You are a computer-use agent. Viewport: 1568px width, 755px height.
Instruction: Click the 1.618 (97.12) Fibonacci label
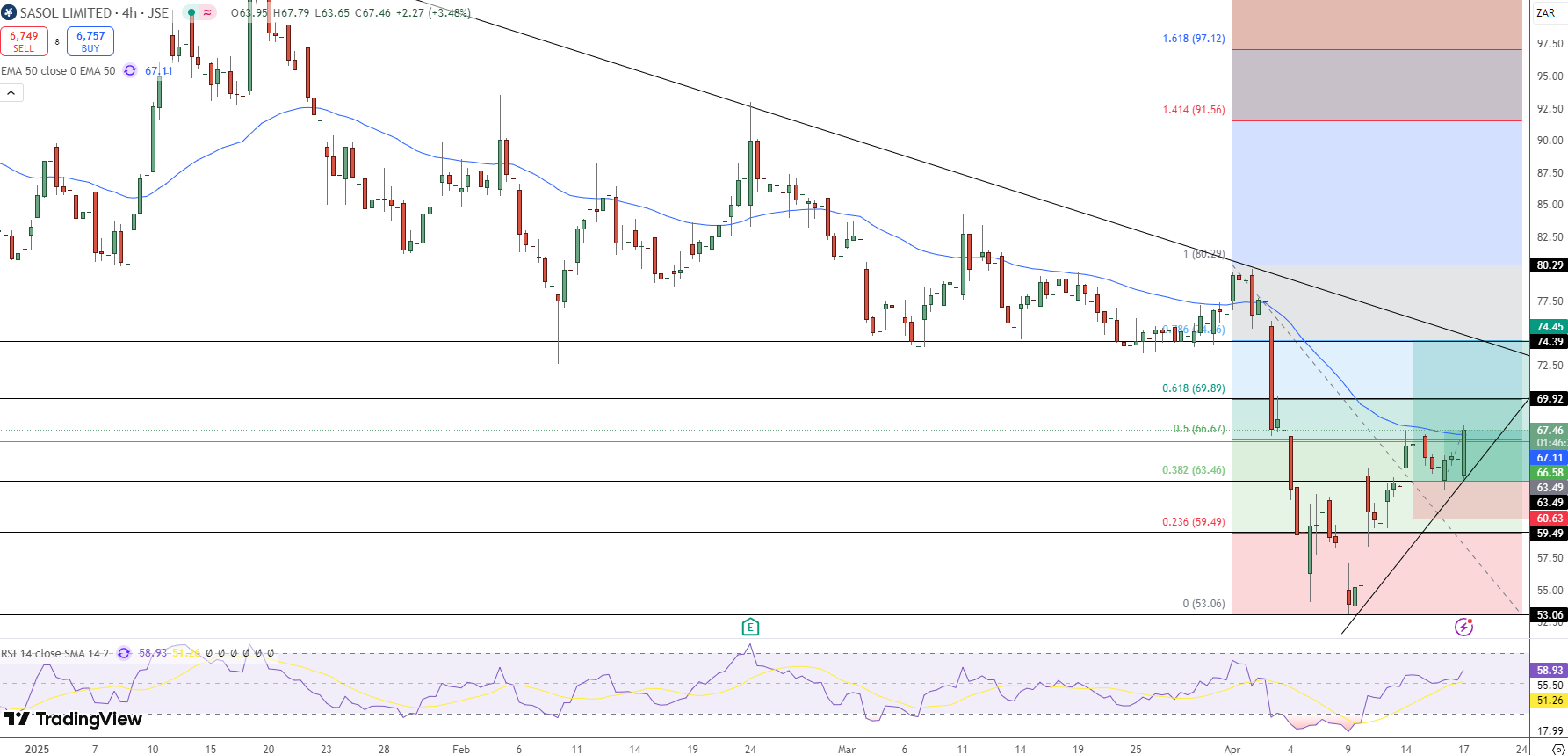(1193, 39)
